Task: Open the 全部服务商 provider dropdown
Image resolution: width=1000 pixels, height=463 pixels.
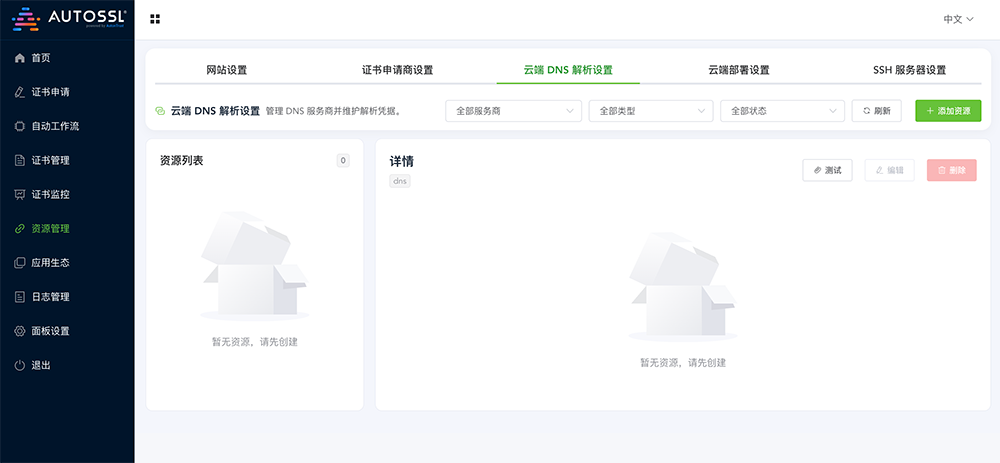Action: click(512, 111)
